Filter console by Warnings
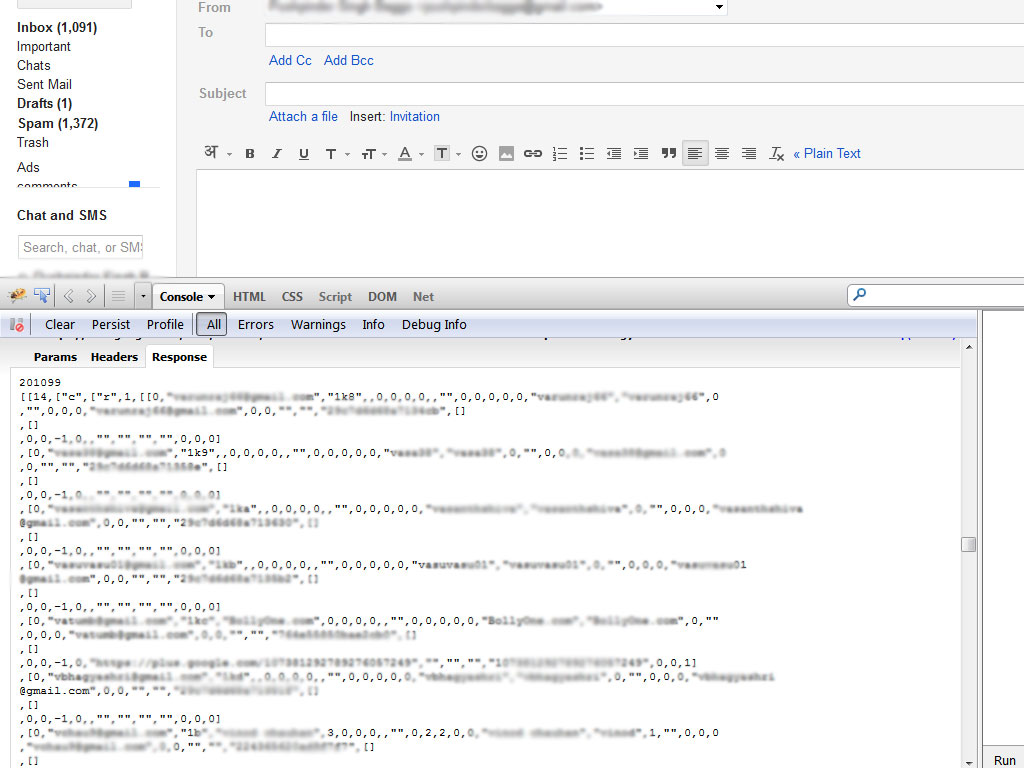 point(318,325)
